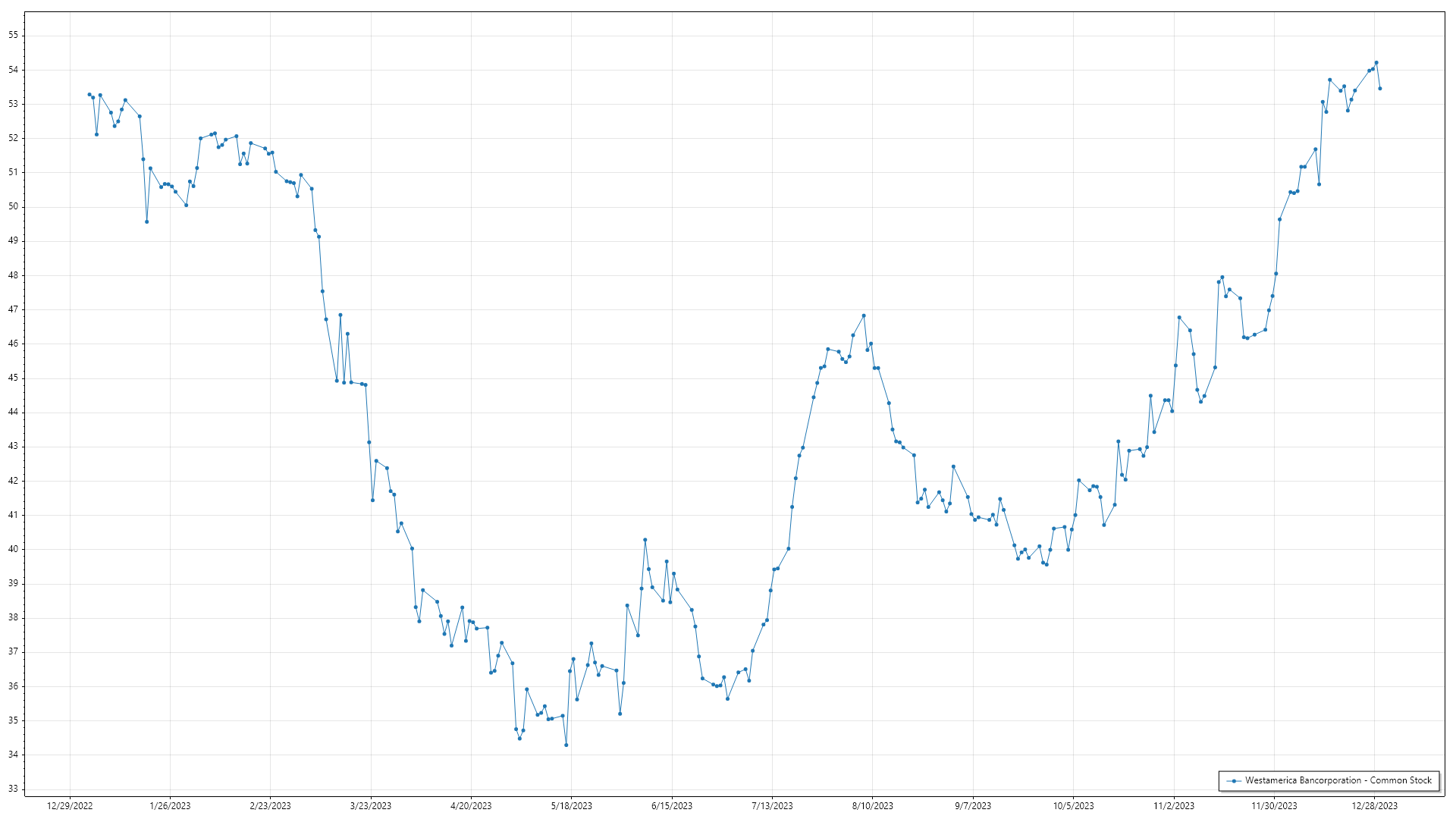Click the 55 value on price axis
Viewport: 1456px width, 819px height.
[14, 35]
